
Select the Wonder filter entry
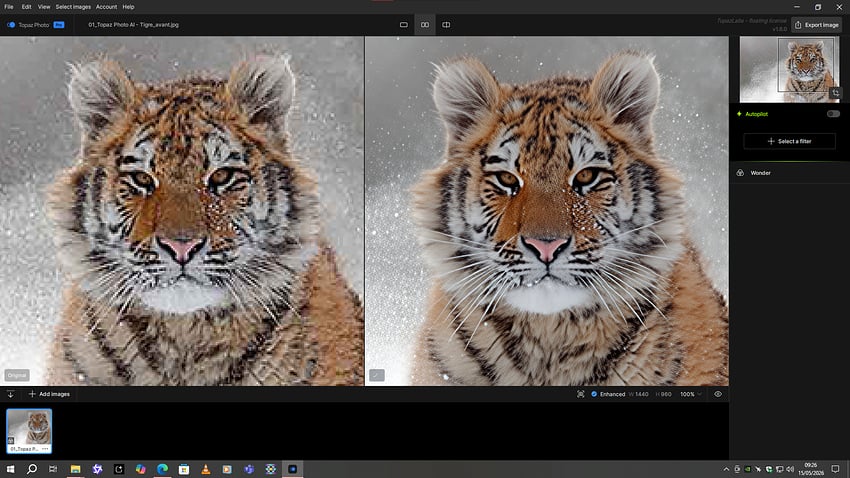pos(789,173)
